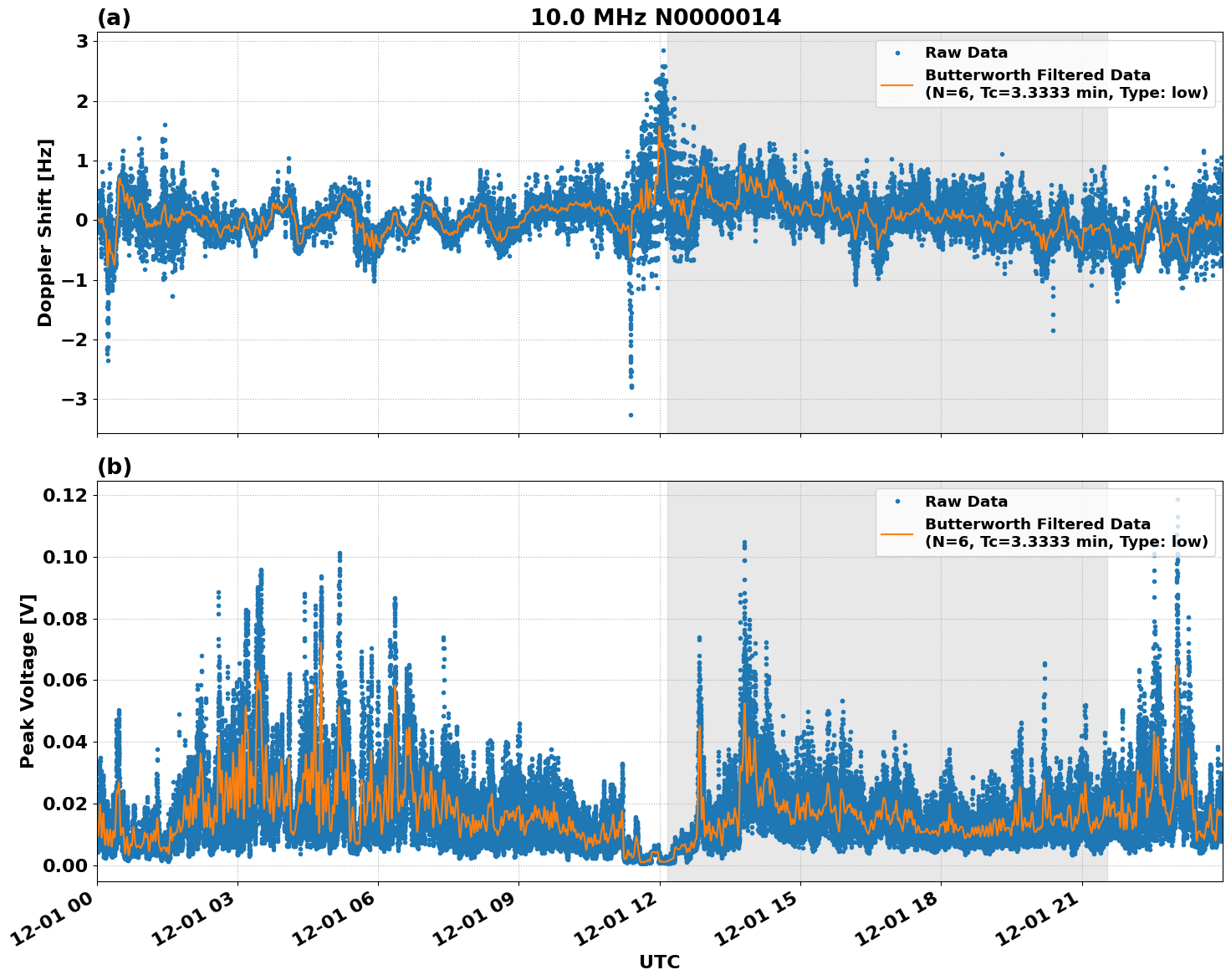The width and height of the screenshot is (1231, 980).
Task: Click the voltage peak exceeding 0.10 V near 12-01 14
Action: (x=743, y=545)
